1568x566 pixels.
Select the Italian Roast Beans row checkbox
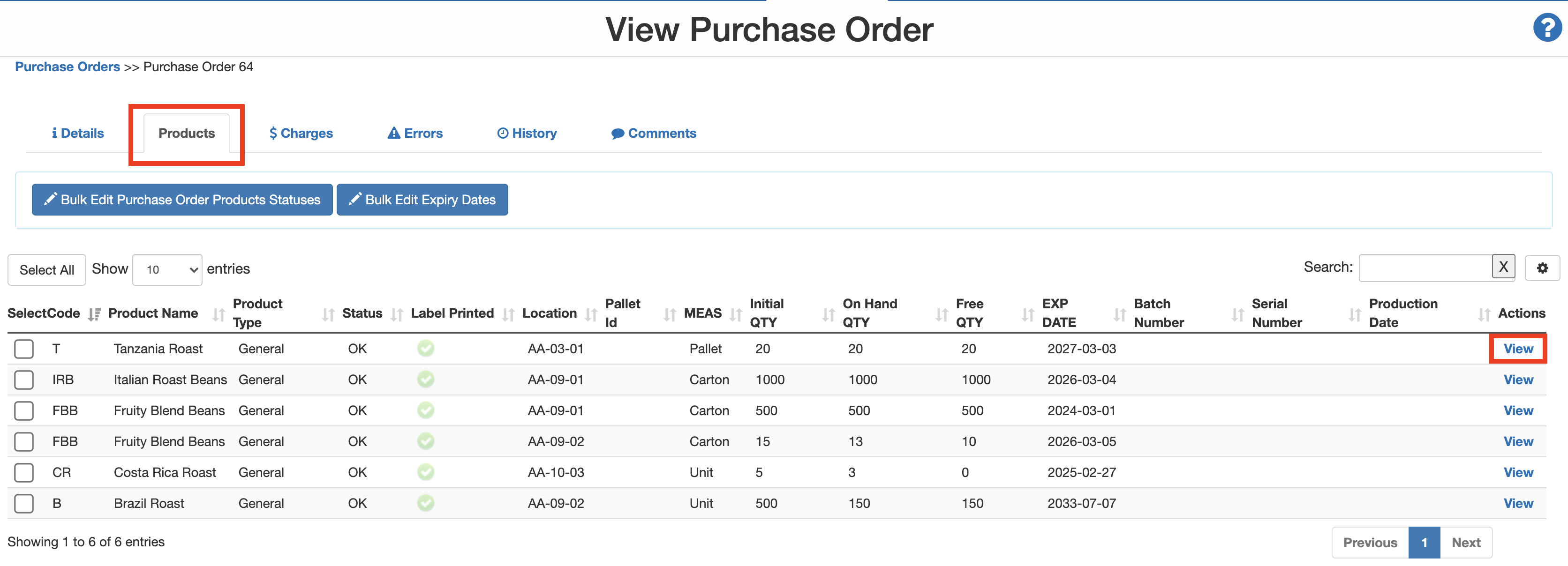24,380
